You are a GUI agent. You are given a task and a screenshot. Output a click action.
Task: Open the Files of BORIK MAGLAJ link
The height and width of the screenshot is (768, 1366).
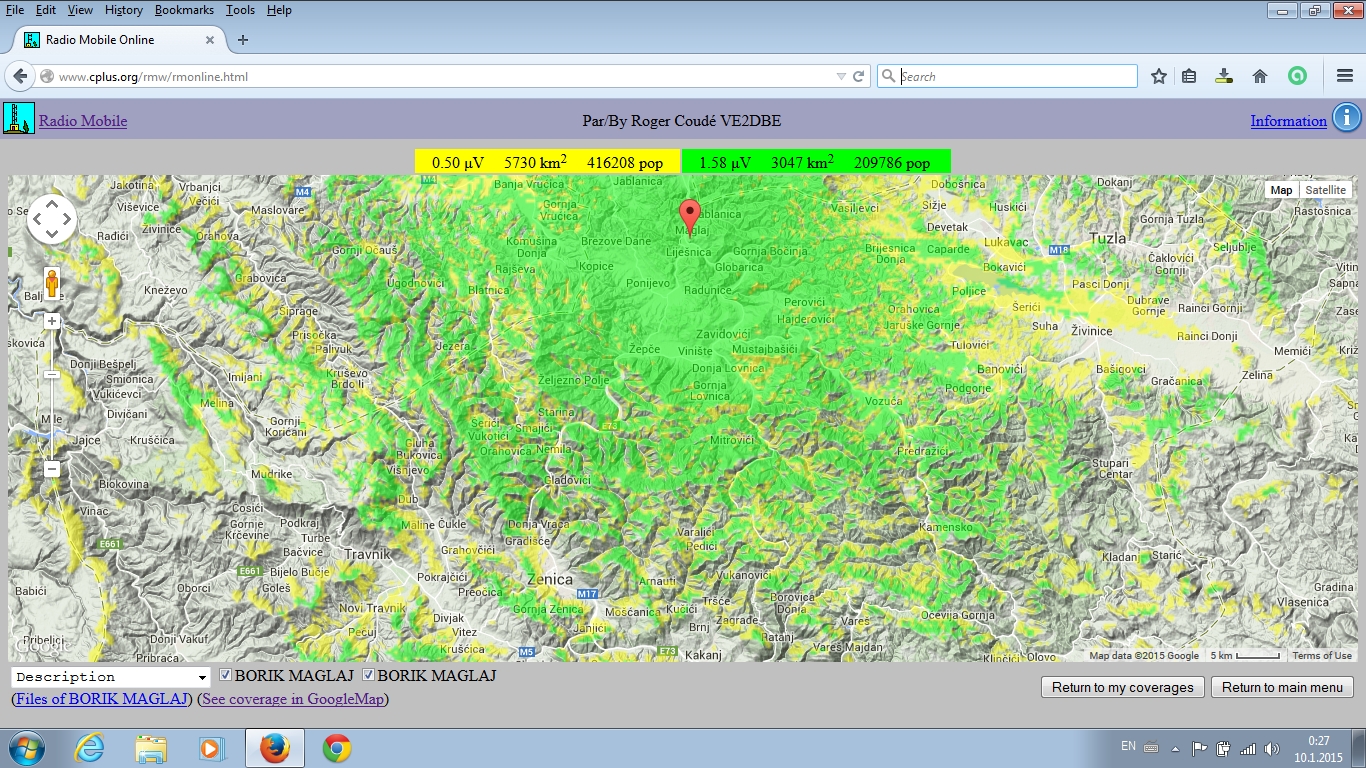(x=102, y=699)
